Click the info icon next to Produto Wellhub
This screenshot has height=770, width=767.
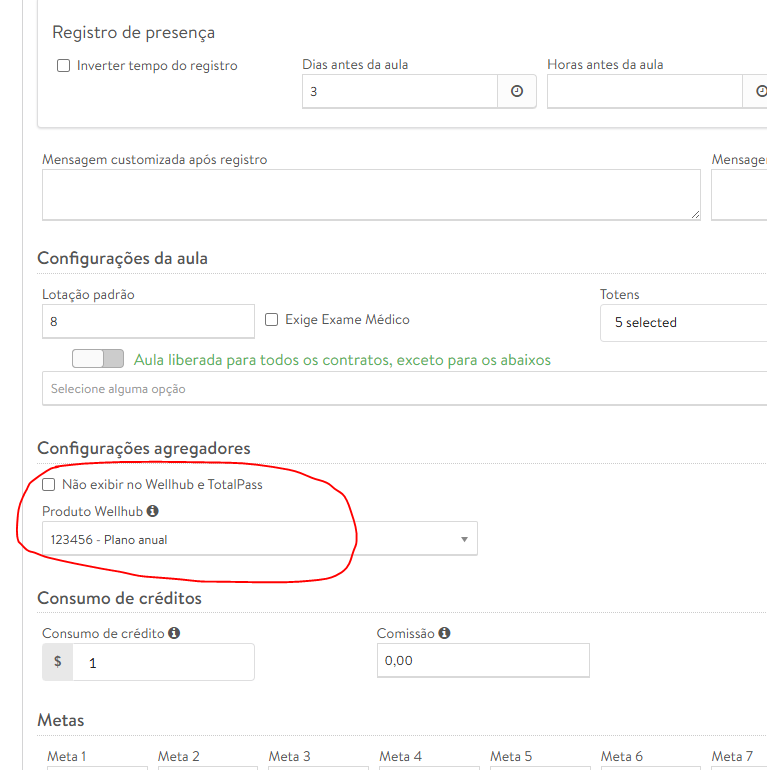(153, 511)
